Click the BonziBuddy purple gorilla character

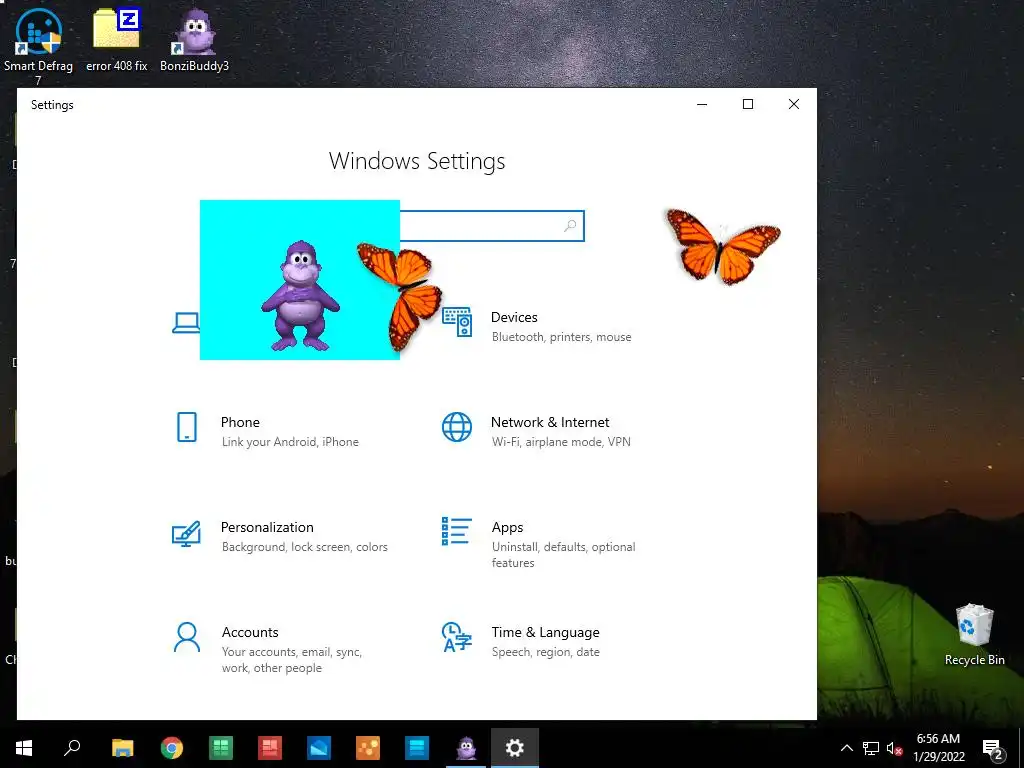point(300,295)
